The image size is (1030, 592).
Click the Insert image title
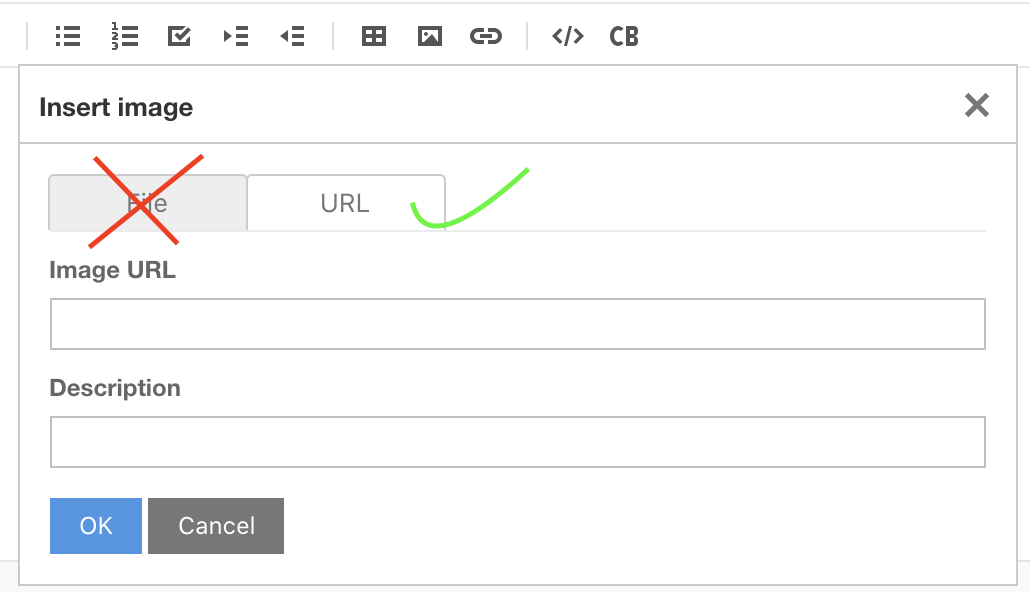115,107
